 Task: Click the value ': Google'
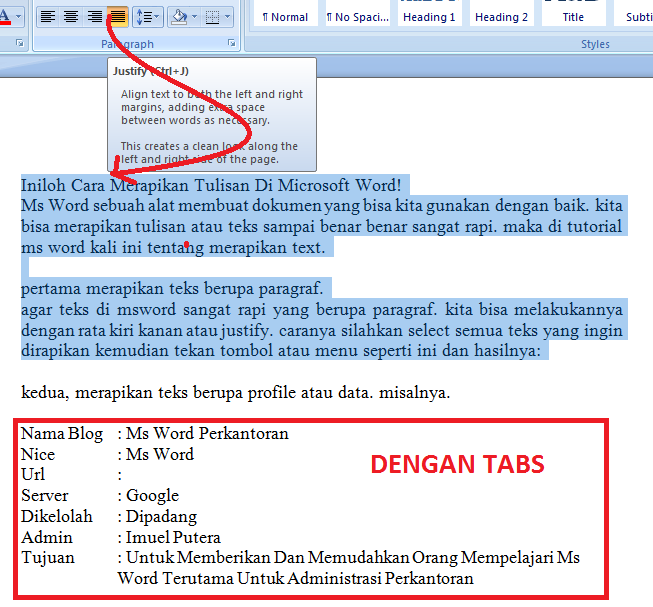click(148, 495)
